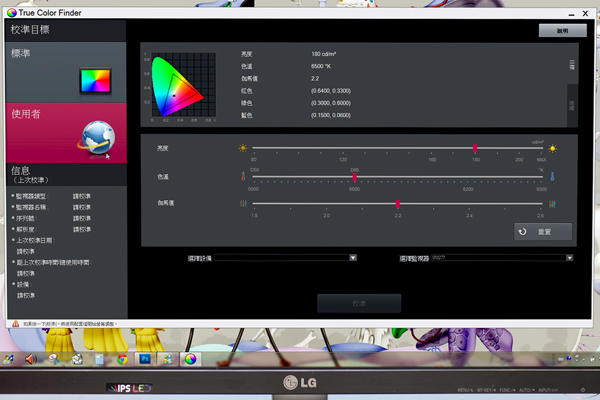Click the taskbar icon between Photoshop and True Color Finder

coord(167,359)
